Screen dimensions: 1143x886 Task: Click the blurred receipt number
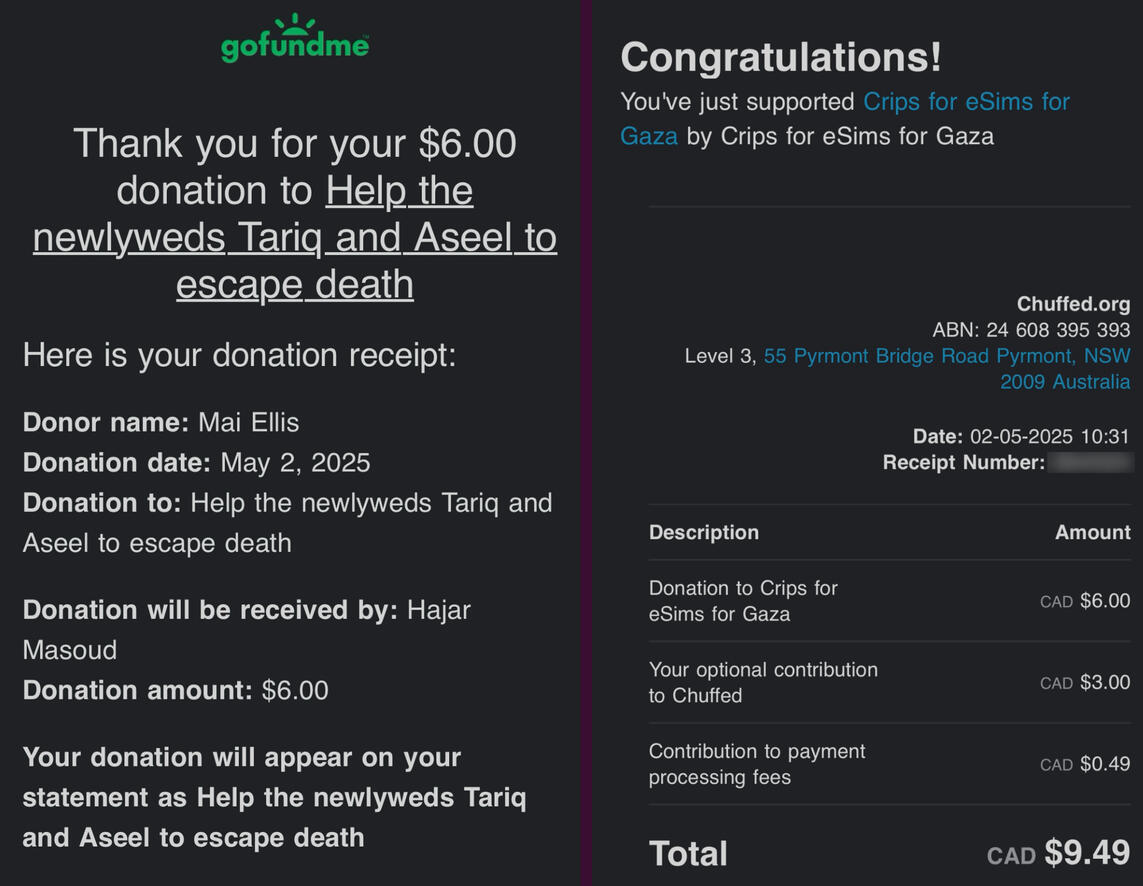1090,463
